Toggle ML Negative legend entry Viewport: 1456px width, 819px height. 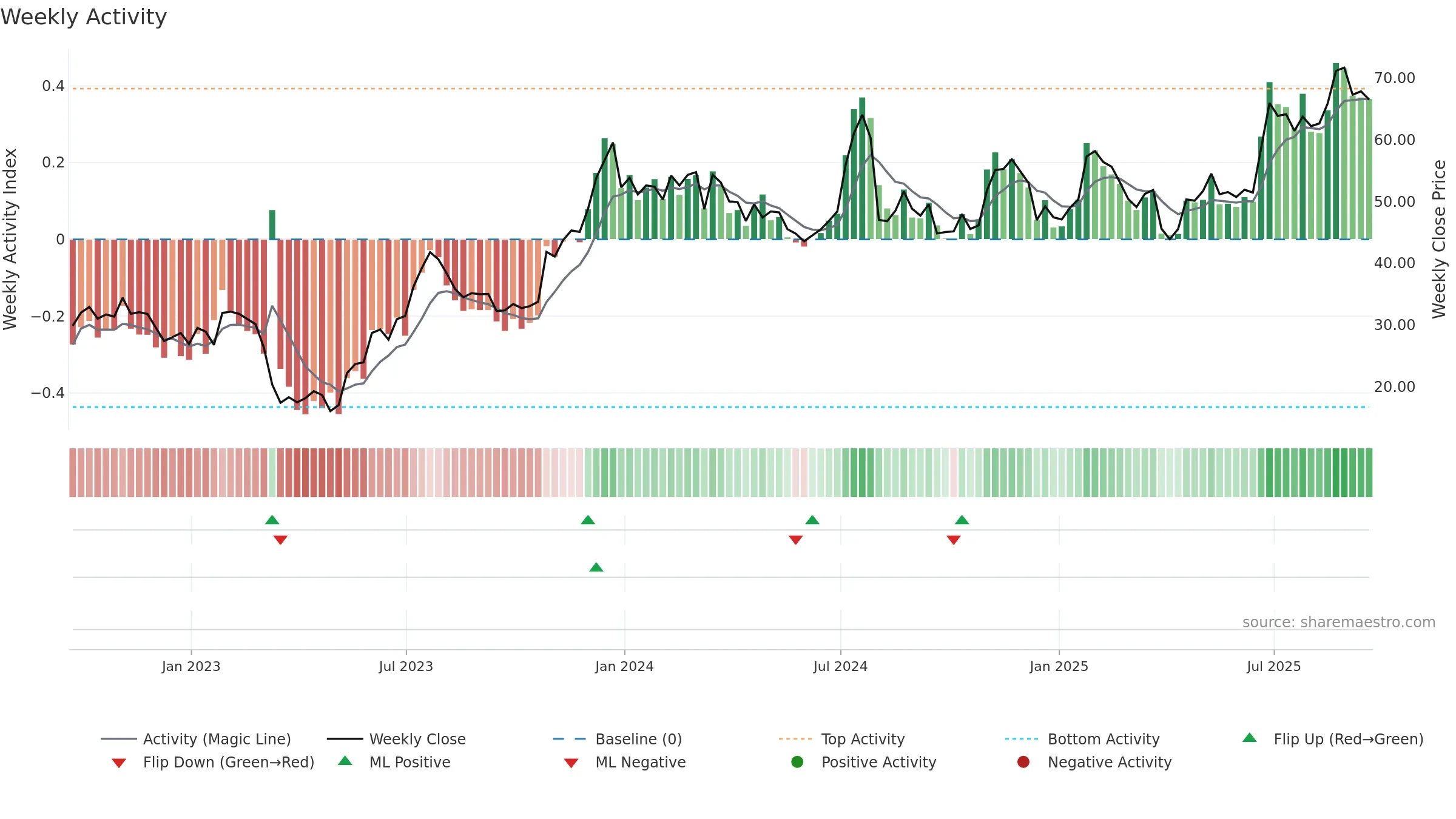(625, 762)
